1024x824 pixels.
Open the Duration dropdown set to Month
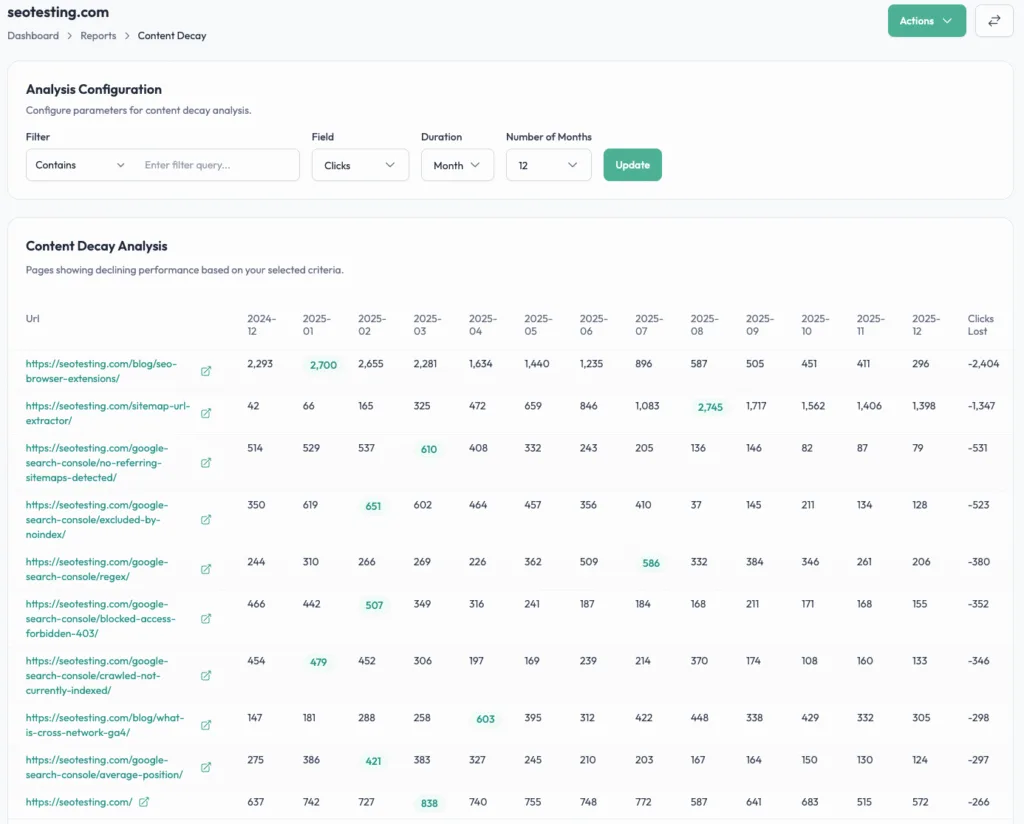pos(457,164)
